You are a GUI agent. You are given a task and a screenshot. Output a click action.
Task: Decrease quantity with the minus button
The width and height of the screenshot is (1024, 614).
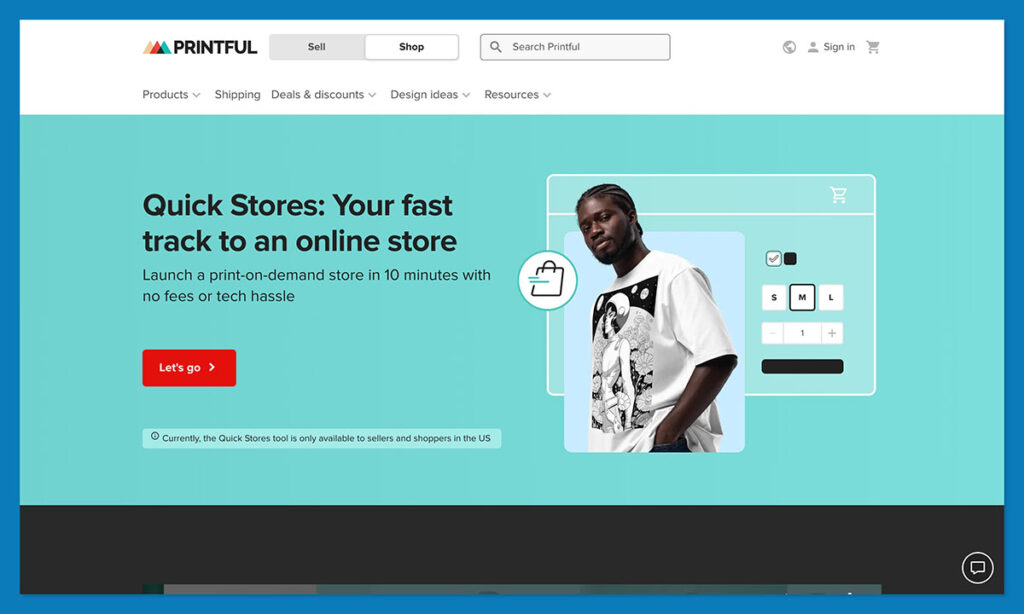[773, 333]
